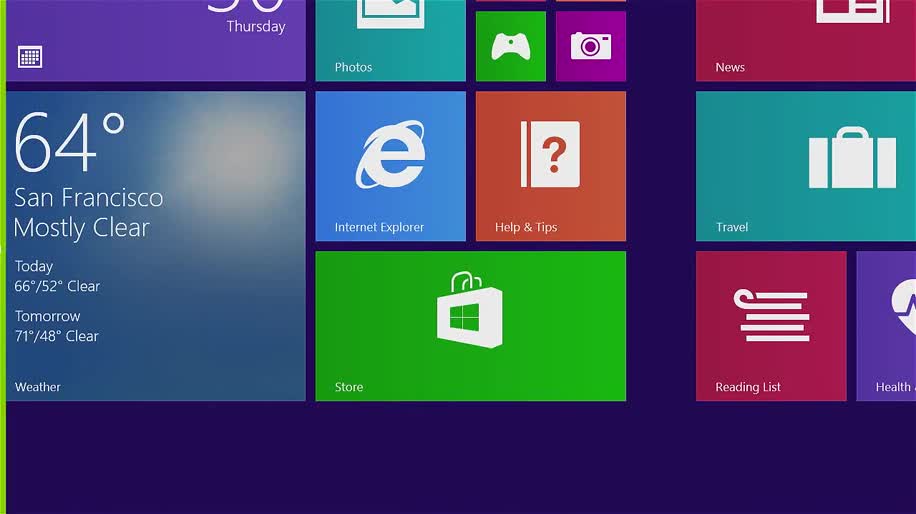Screen dimensions: 916x514
Task: Open the Weather tile for San Francisco
Action: click(x=156, y=246)
